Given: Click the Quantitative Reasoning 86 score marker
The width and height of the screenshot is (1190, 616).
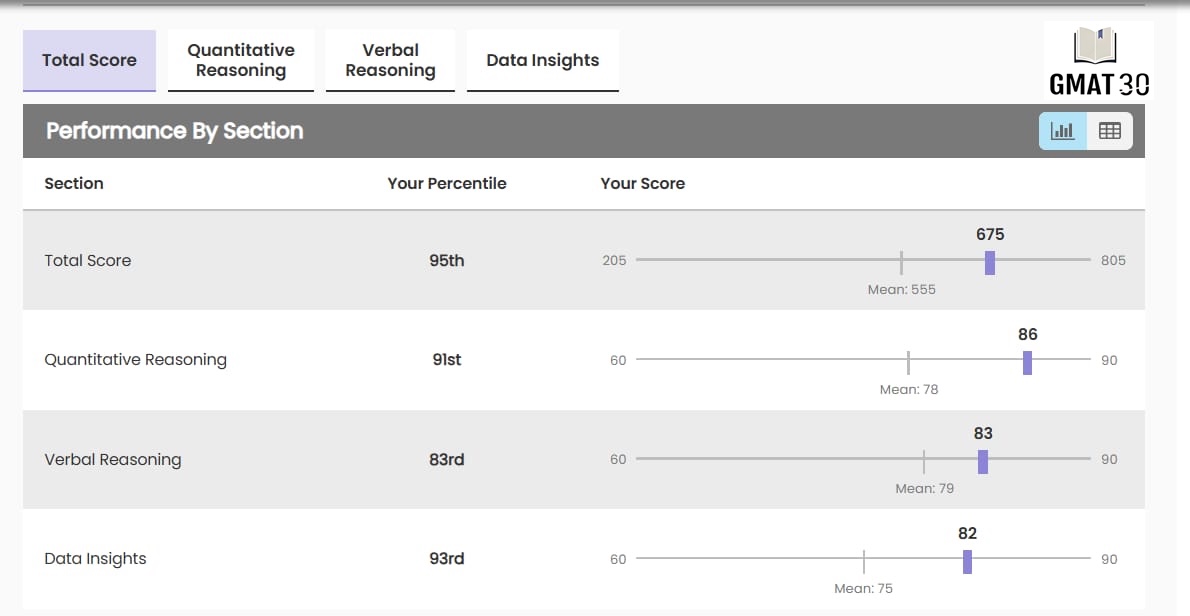Looking at the screenshot, I should tap(1027, 362).
